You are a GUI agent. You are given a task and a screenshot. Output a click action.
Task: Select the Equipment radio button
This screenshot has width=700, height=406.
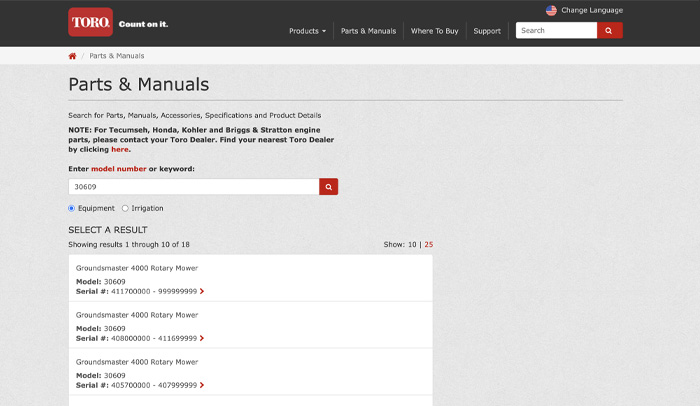coord(71,208)
